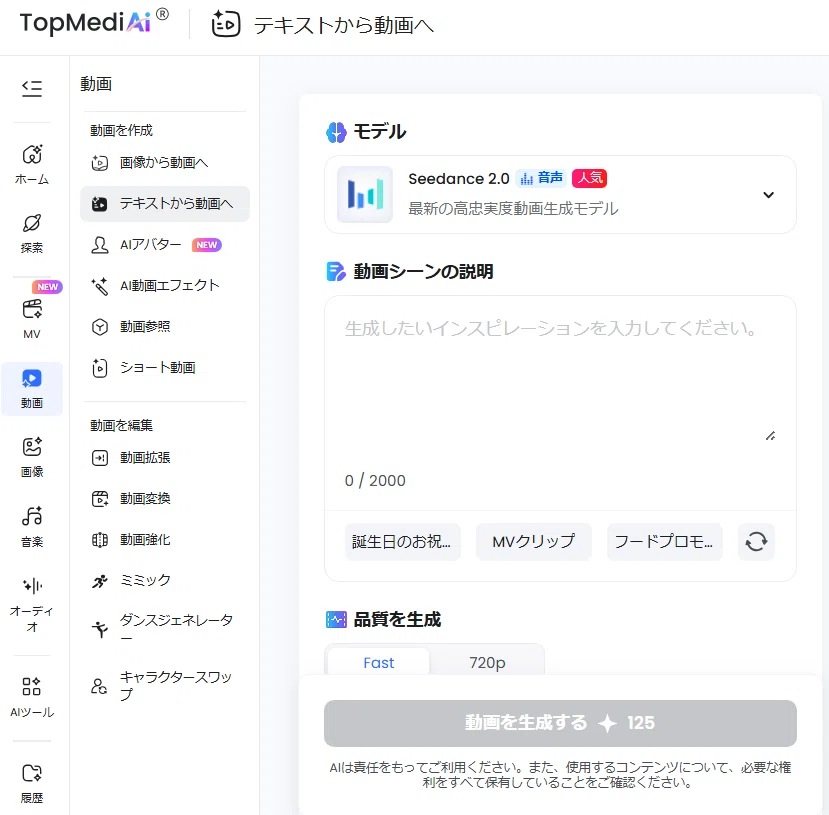Screen dimensions: 829x815
Task: Go to ホーム in the left rail
Action: pos(32,164)
